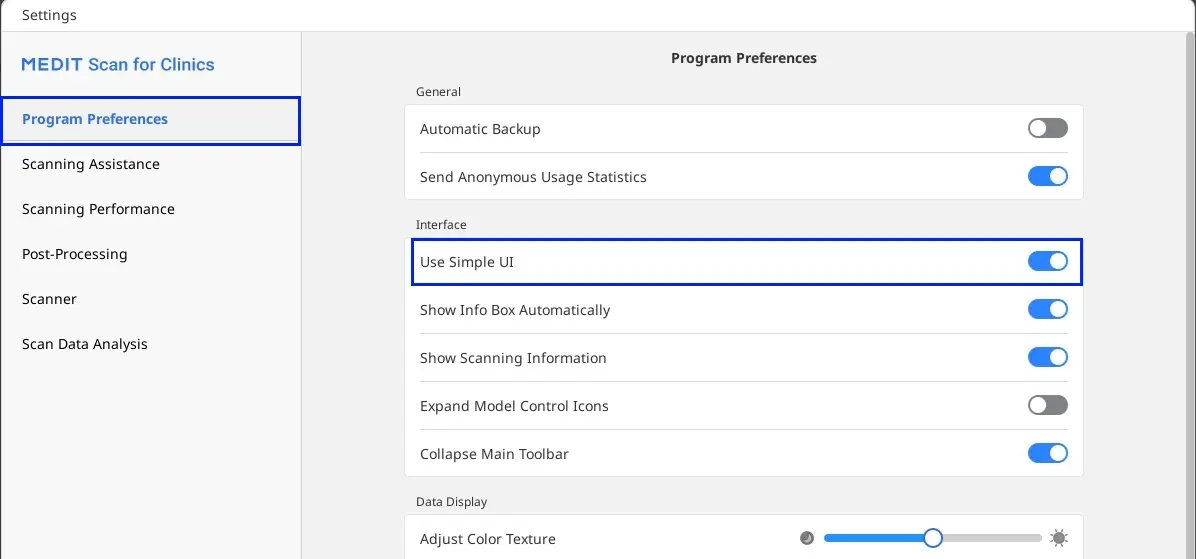Screen dimensions: 1196x559
Task: Click the bright sun icon beside the color texture slider
Action: (x=1058, y=538)
